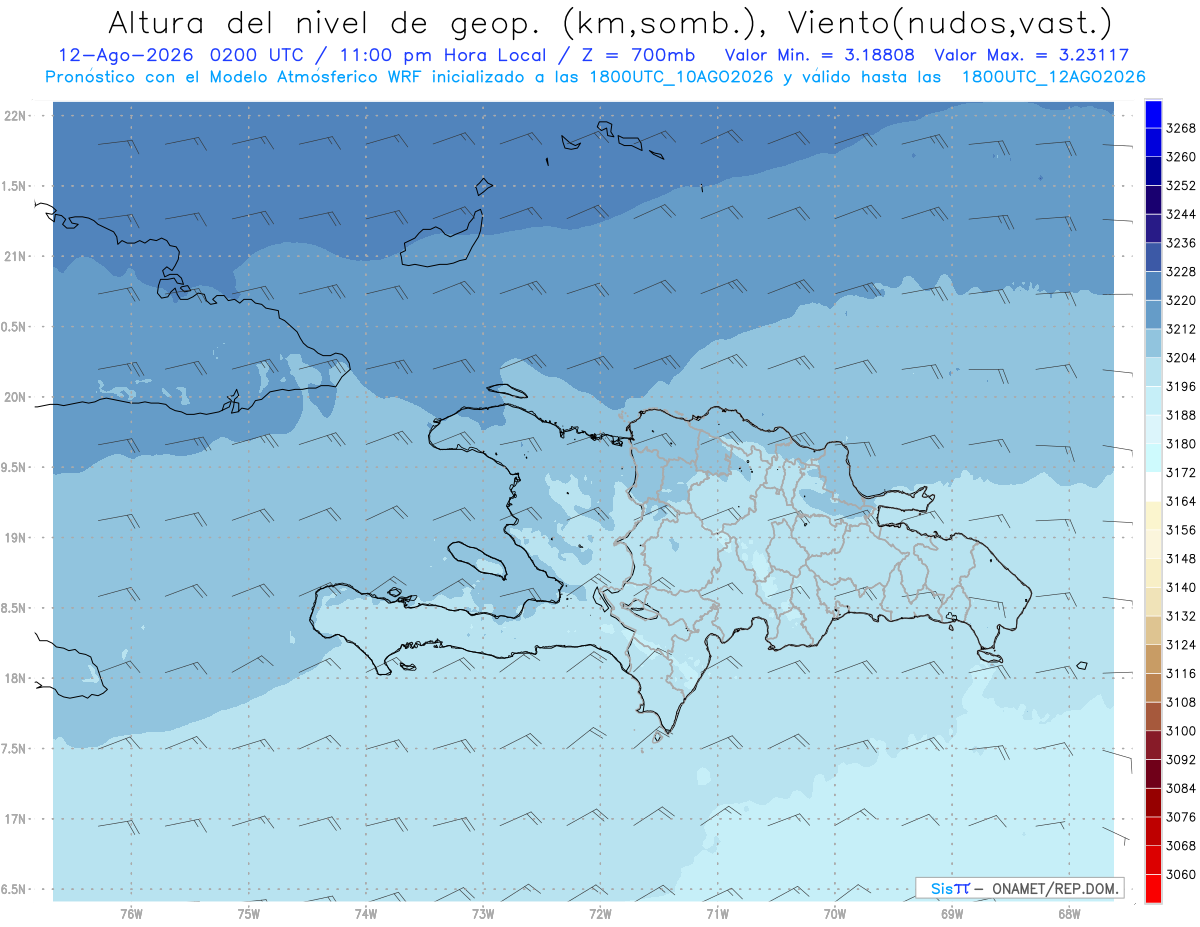Click the 3100 legend value
The image size is (1200, 927).
[x=1181, y=731]
